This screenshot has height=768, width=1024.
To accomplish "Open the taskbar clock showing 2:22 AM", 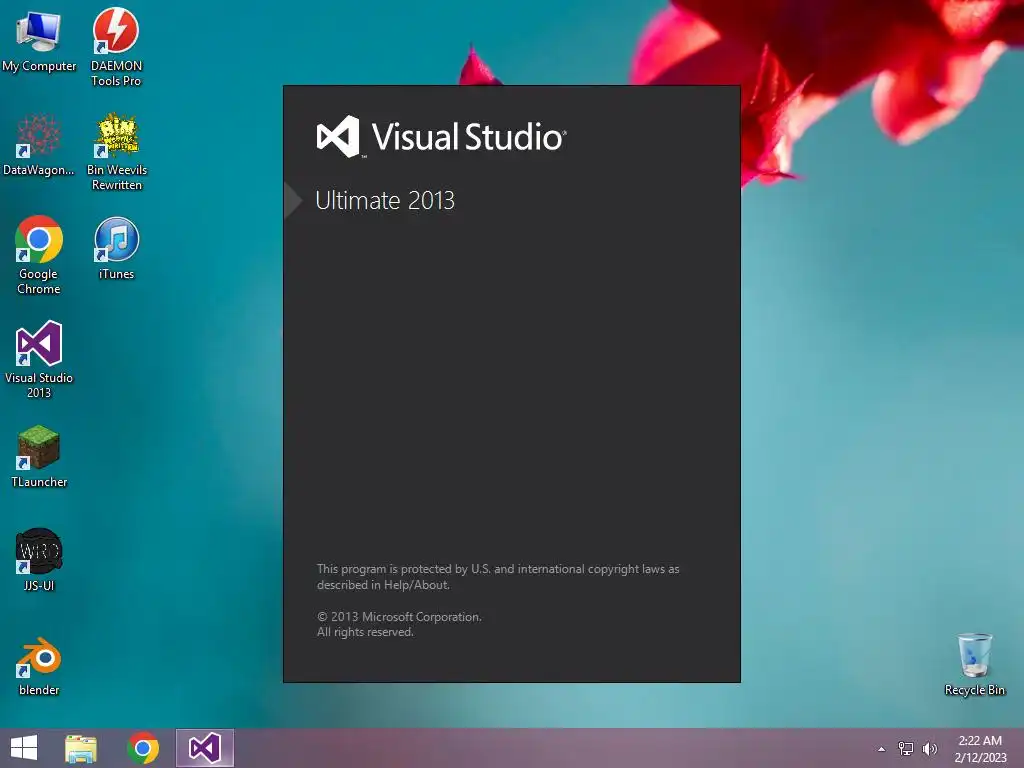I will click(980, 749).
